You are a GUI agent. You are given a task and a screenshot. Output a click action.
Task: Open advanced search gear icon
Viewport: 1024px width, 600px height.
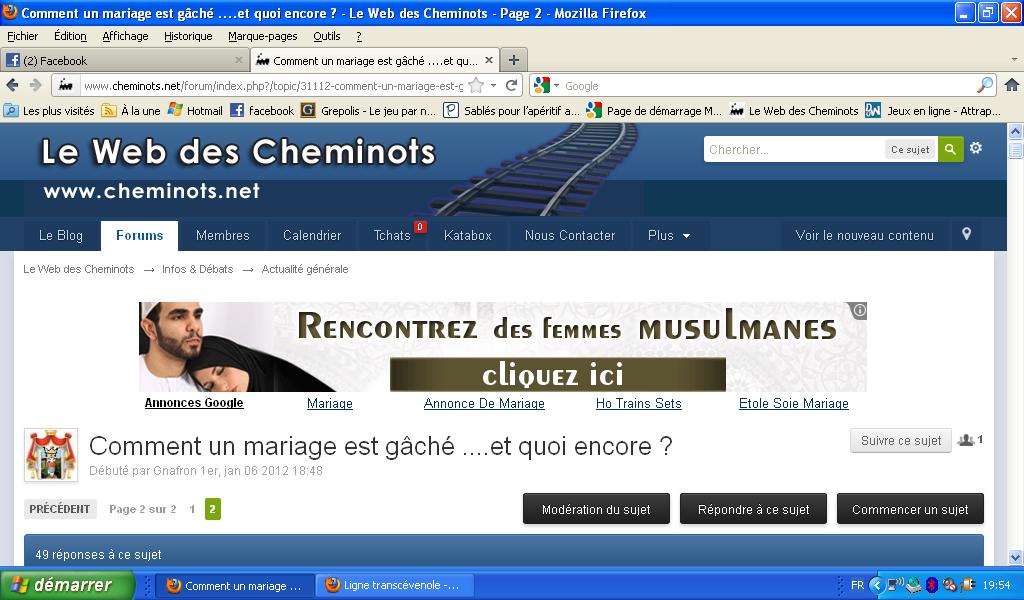coord(976,148)
